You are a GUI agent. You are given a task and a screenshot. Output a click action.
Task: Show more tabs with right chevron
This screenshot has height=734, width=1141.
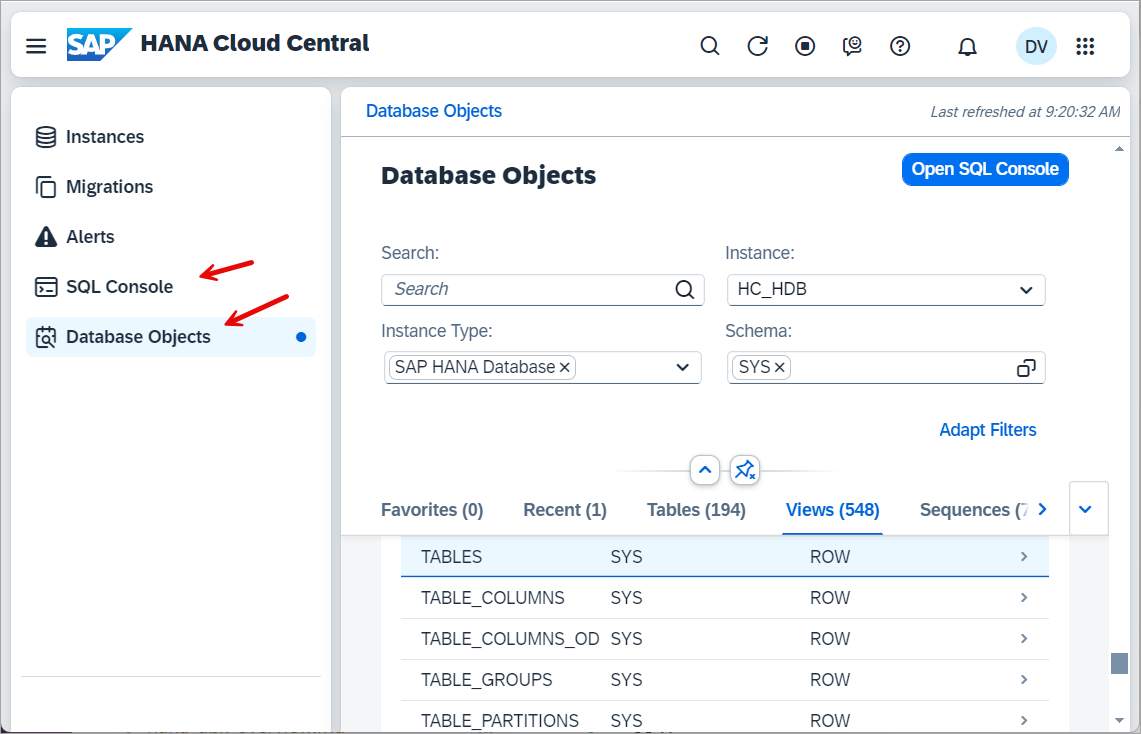click(x=1042, y=509)
